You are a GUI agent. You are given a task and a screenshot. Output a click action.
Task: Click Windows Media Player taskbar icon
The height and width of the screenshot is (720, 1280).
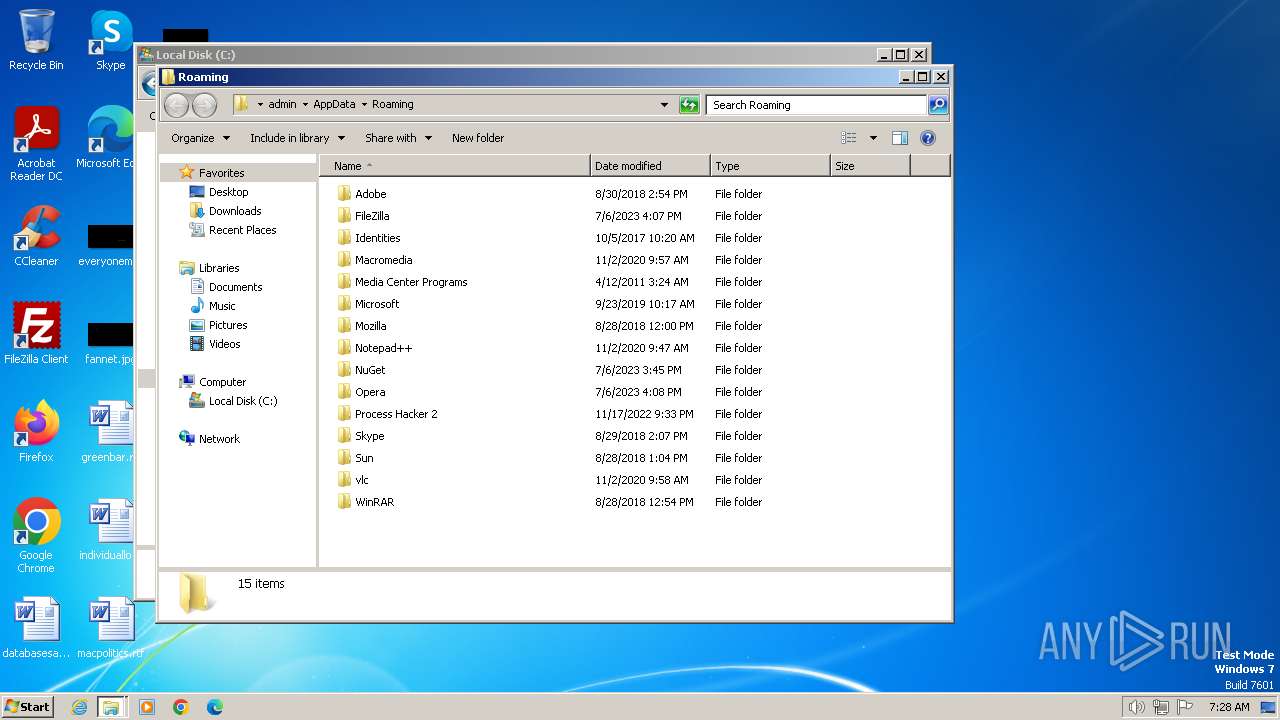pos(147,707)
